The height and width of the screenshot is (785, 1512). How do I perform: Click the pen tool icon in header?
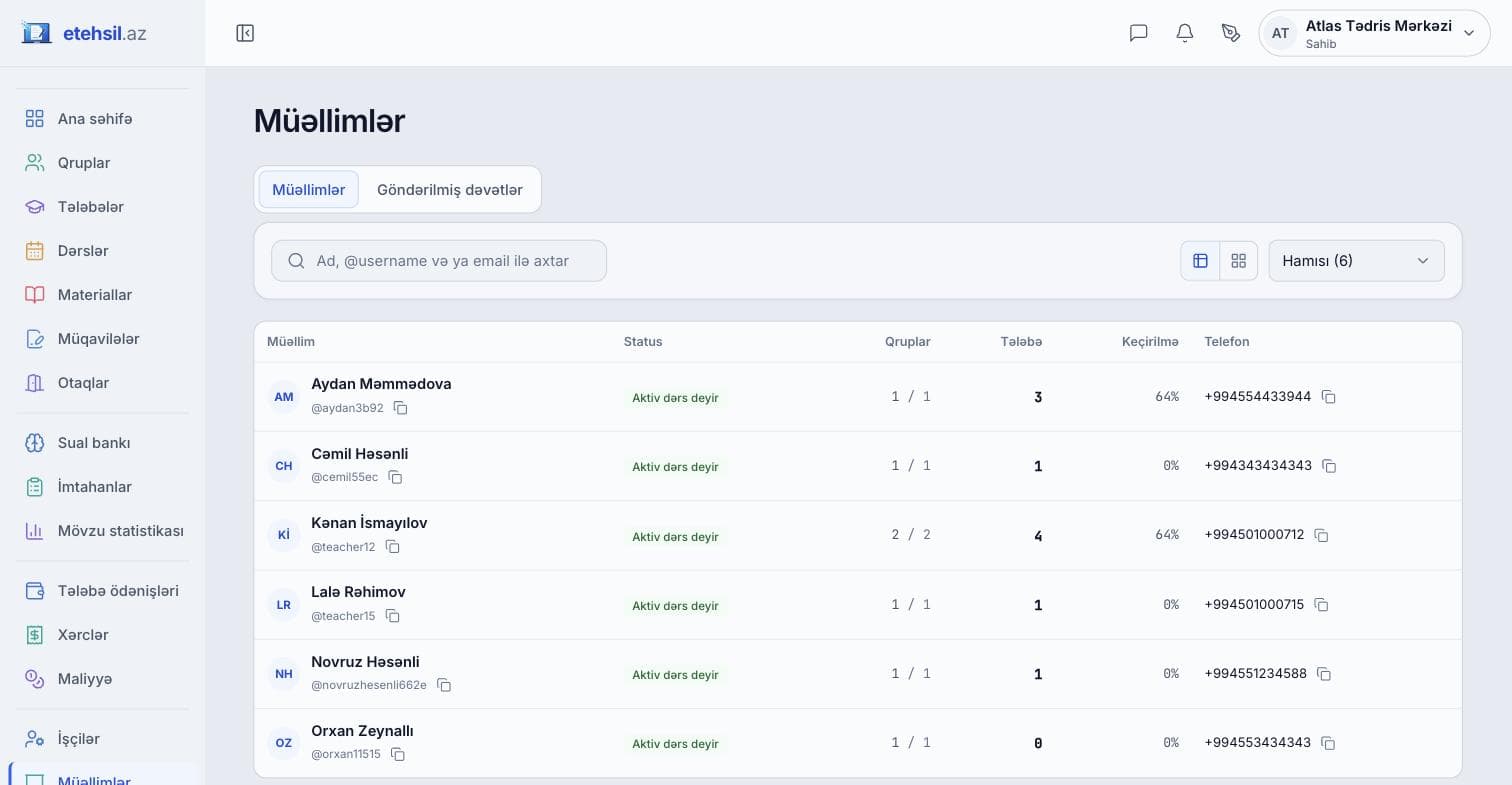[x=1231, y=33]
